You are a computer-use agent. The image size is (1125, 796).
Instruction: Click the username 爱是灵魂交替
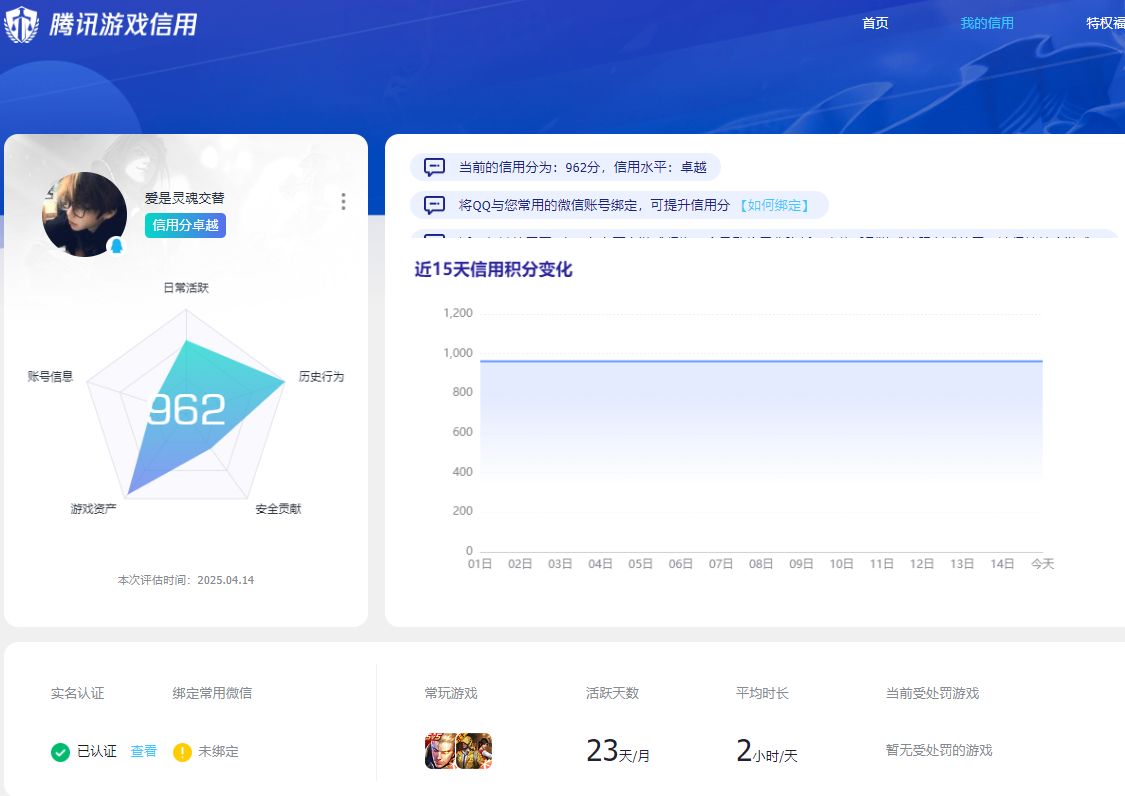[x=184, y=198]
